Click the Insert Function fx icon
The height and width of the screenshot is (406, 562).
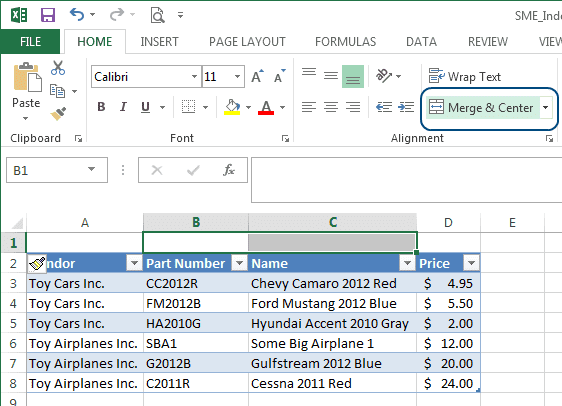pos(229,170)
